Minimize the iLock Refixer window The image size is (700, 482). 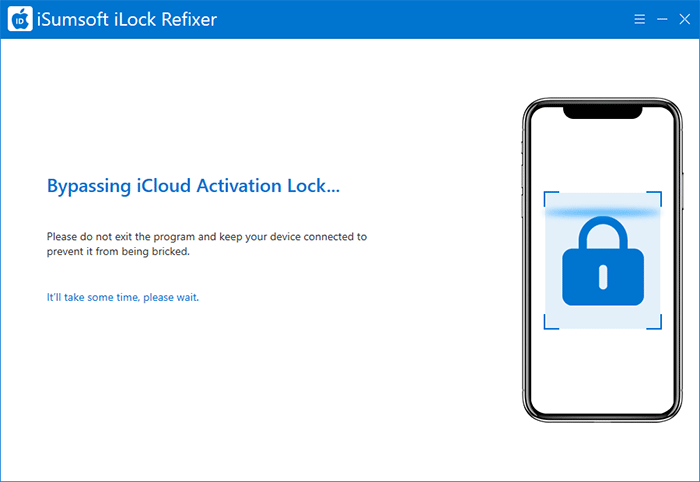tap(662, 19)
